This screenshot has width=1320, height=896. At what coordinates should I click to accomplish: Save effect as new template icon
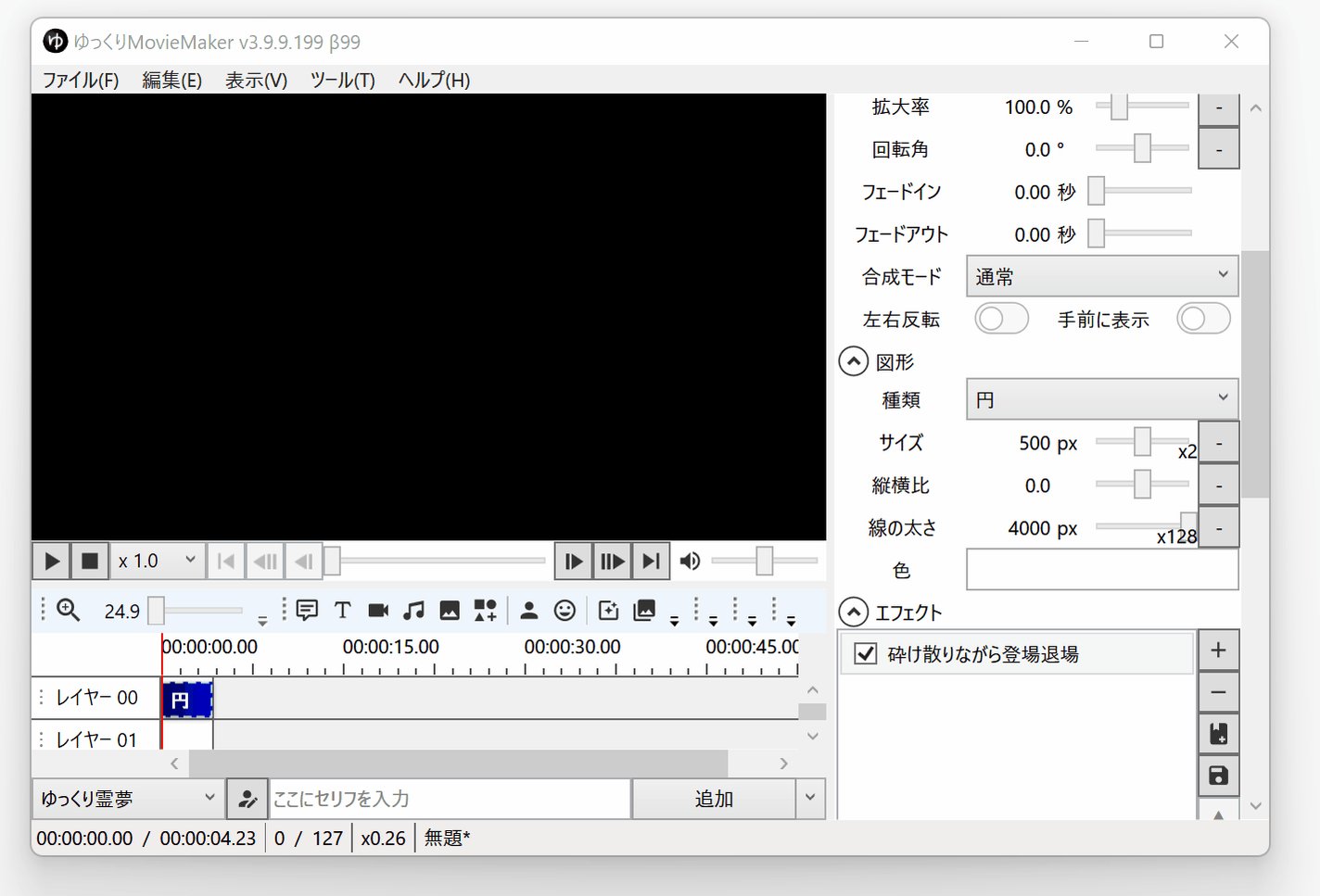(x=1218, y=734)
